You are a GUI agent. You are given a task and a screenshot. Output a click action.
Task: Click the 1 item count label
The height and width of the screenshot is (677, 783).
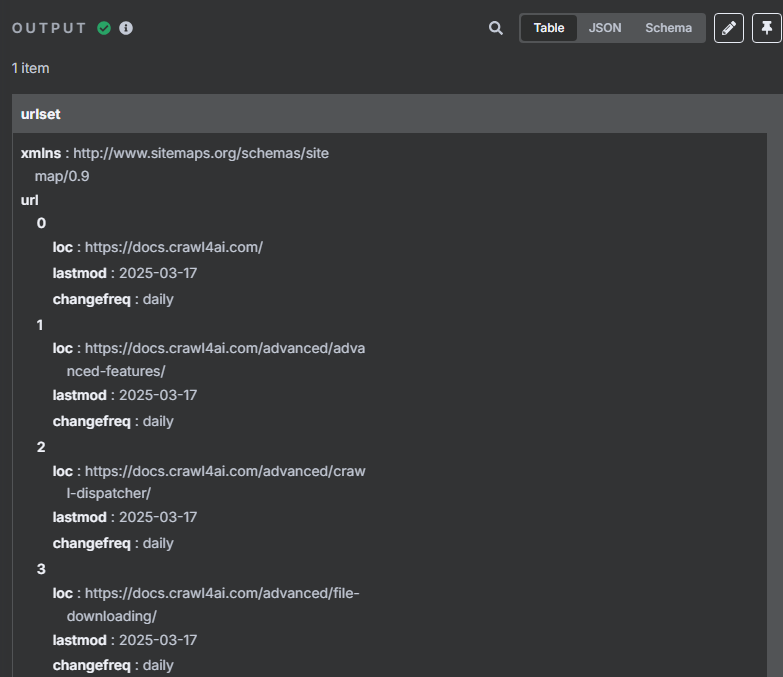[30, 68]
